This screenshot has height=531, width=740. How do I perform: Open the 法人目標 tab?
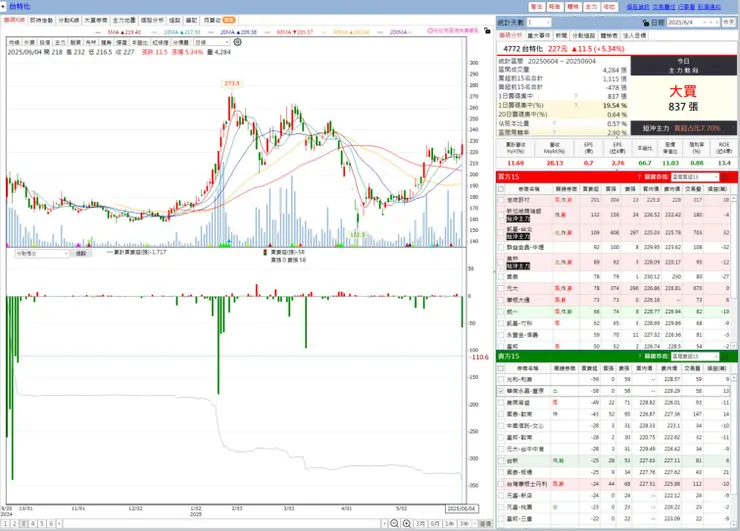pos(634,35)
